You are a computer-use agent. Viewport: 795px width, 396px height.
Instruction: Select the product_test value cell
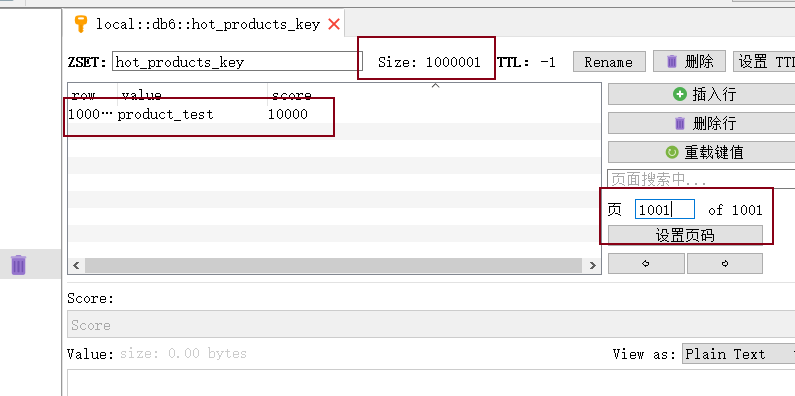point(166,115)
